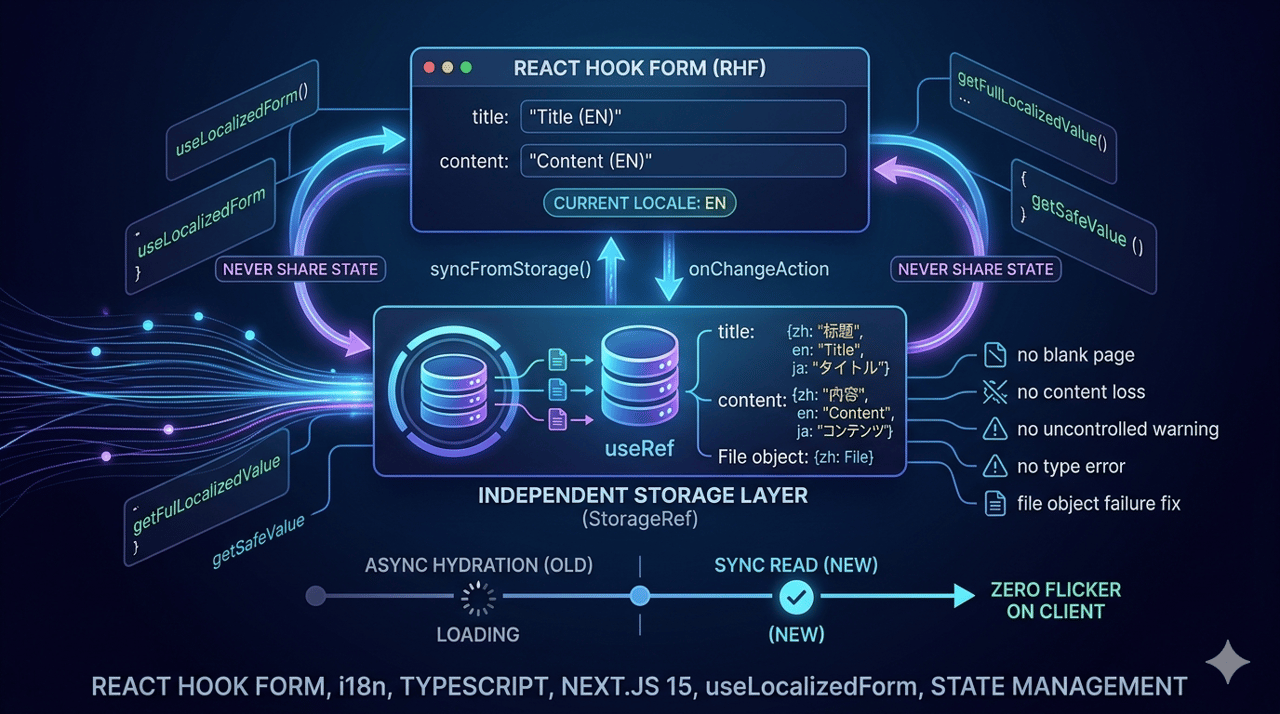
Task: Click the warning triangle beside no uncontrolled warning
Action: pyautogui.click(x=994, y=429)
